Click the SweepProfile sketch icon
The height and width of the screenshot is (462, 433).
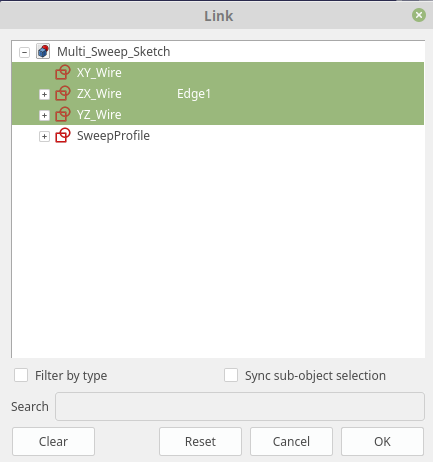point(63,136)
